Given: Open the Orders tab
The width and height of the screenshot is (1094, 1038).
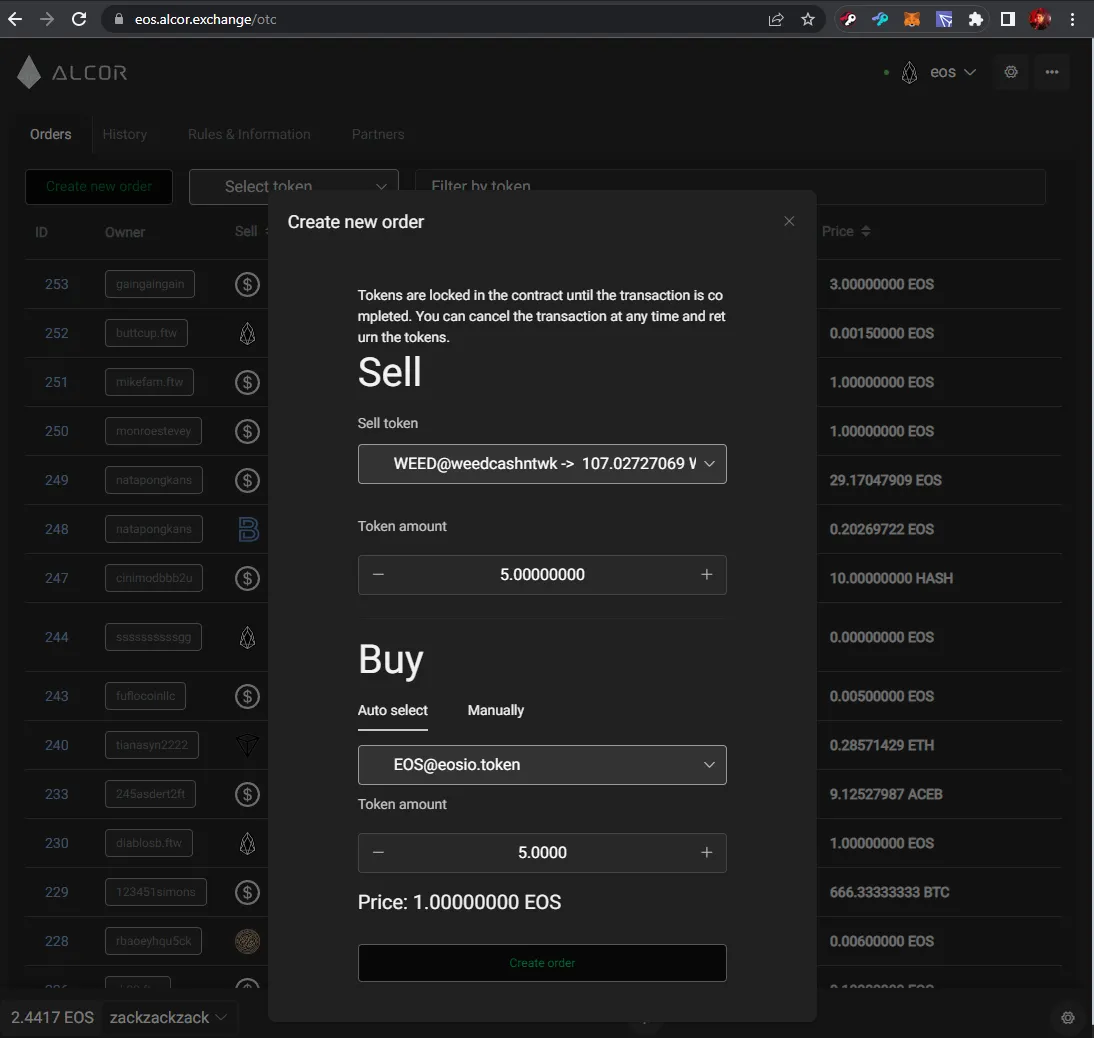Looking at the screenshot, I should (50, 134).
